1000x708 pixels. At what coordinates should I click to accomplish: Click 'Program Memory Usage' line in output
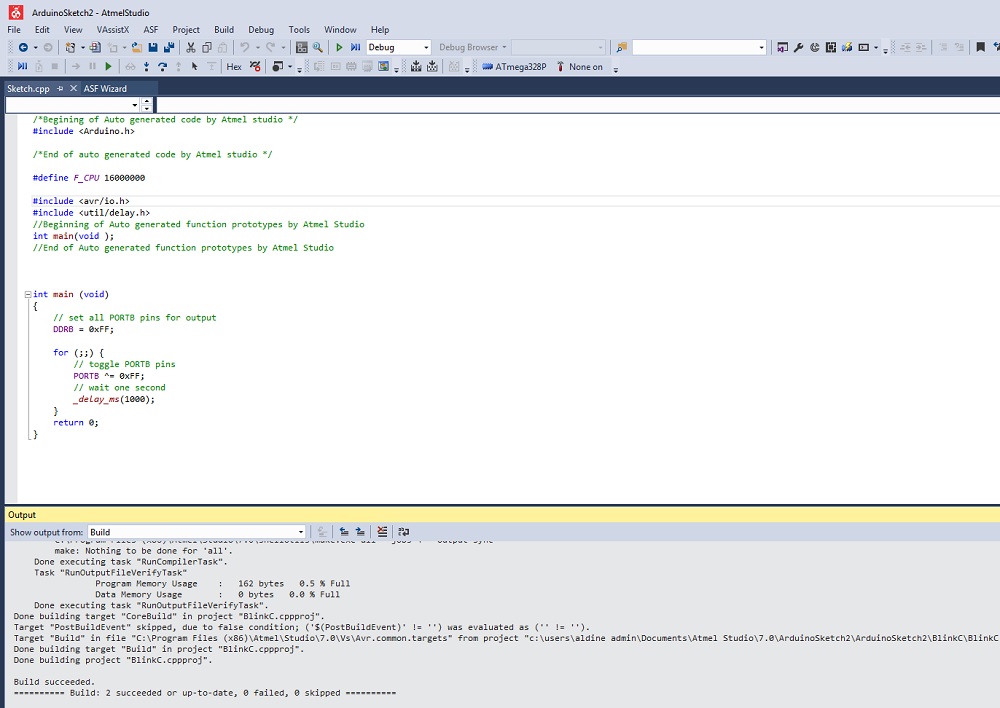pos(223,584)
